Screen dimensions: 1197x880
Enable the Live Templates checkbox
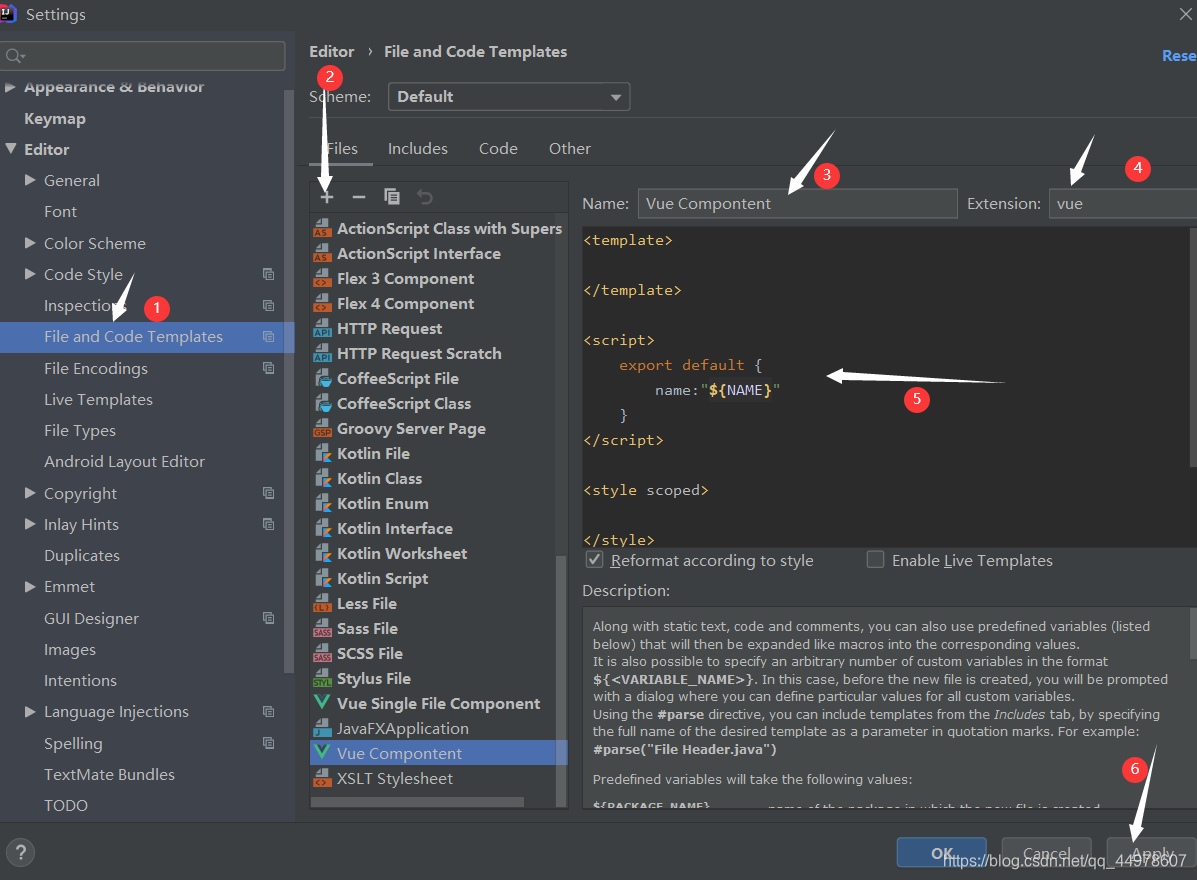point(876,559)
